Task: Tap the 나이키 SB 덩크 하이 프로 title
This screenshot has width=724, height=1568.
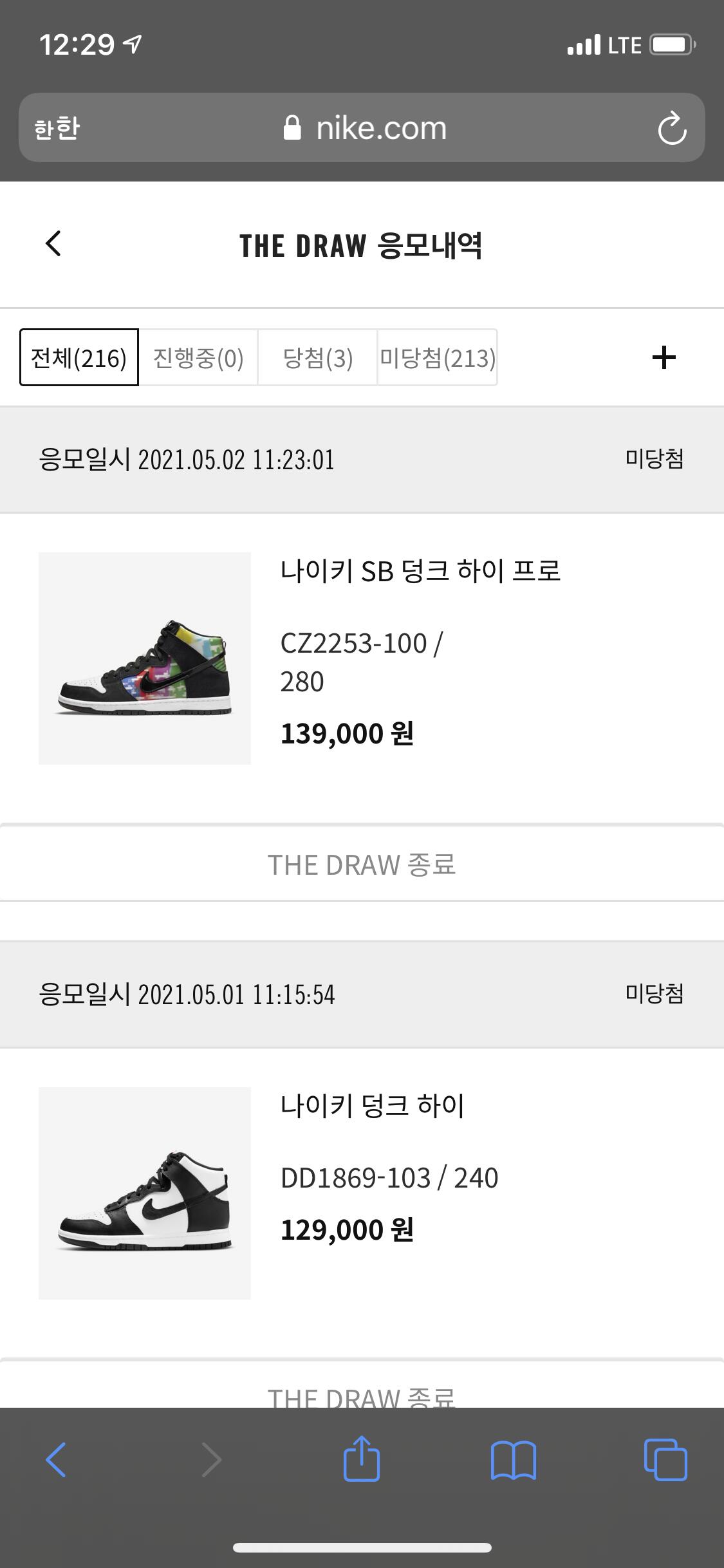Action: coord(420,571)
